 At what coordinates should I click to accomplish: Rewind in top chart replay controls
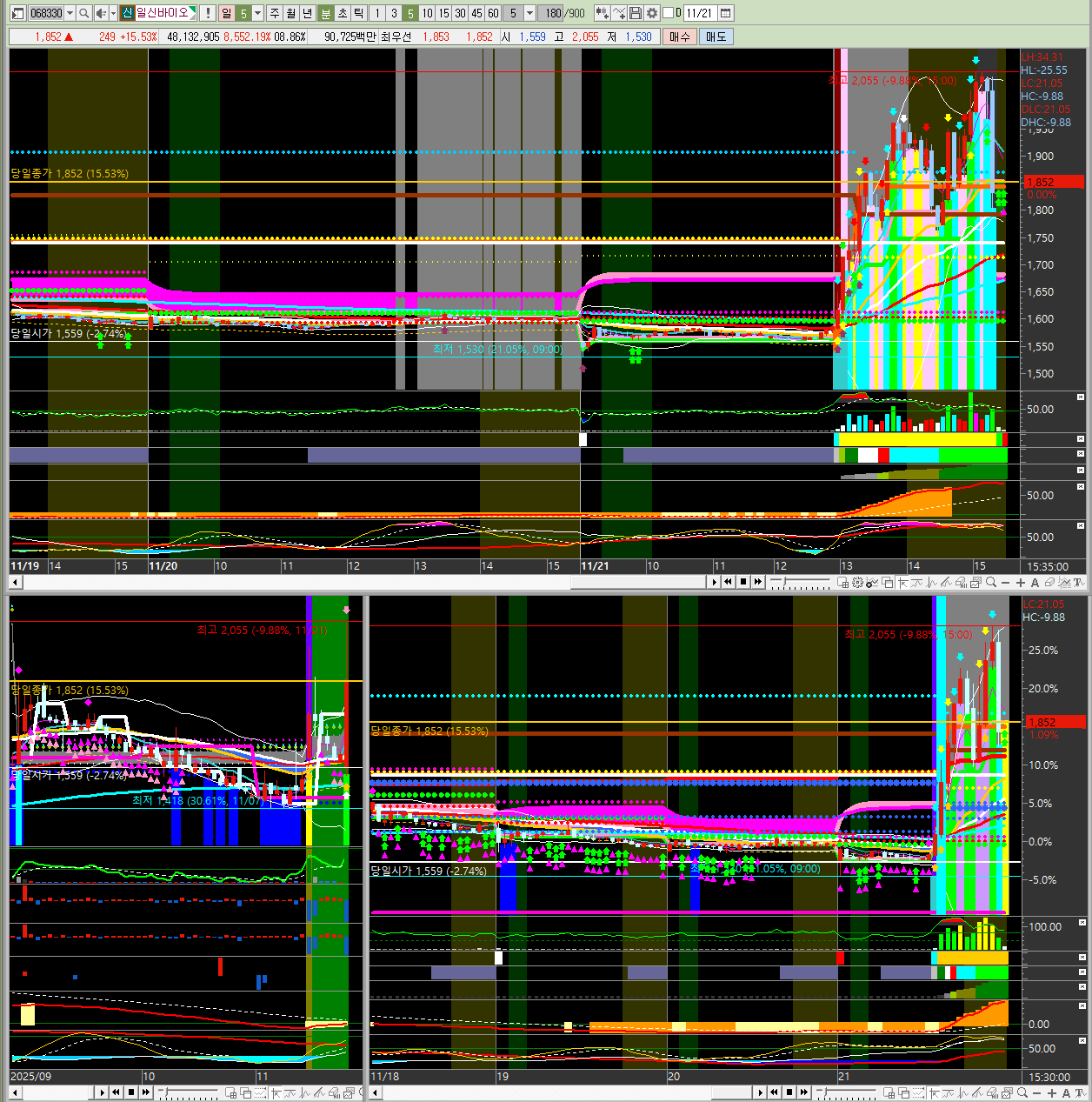[728, 582]
